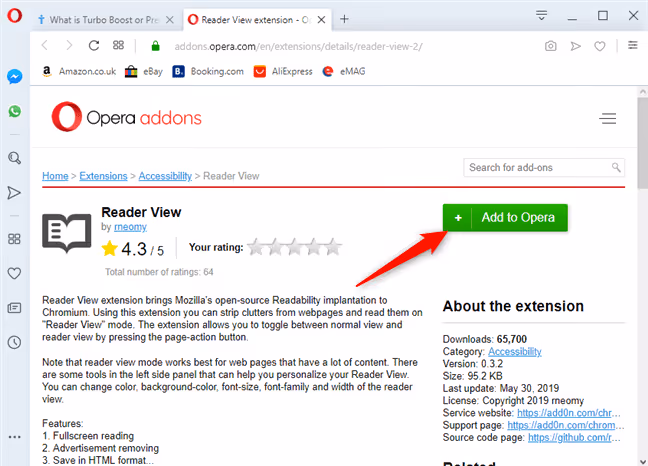The height and width of the screenshot is (466, 648).
Task: Click the Version 0.3.2 text
Action: tap(473, 364)
